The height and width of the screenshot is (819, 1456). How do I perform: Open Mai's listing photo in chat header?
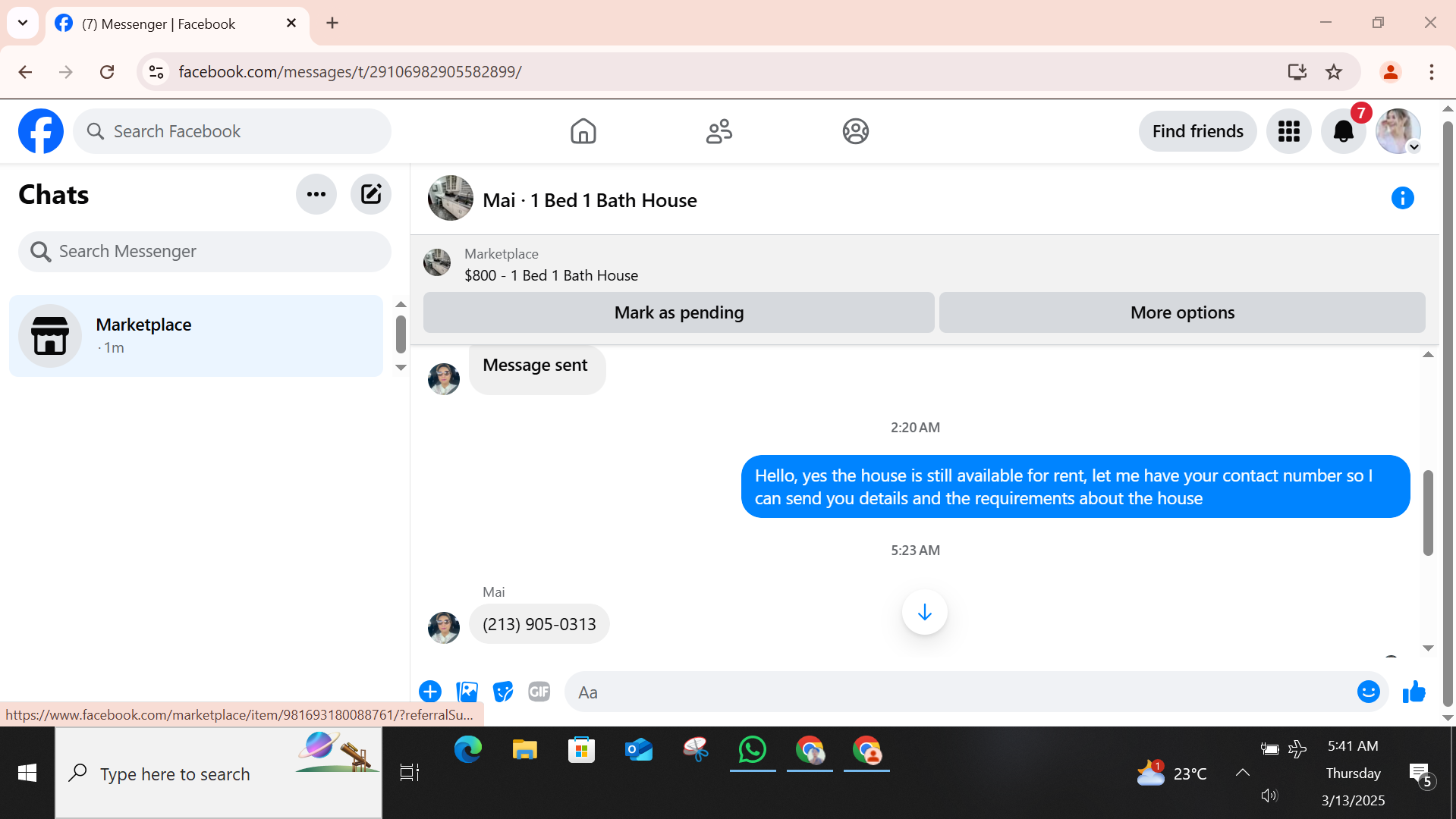coord(450,198)
